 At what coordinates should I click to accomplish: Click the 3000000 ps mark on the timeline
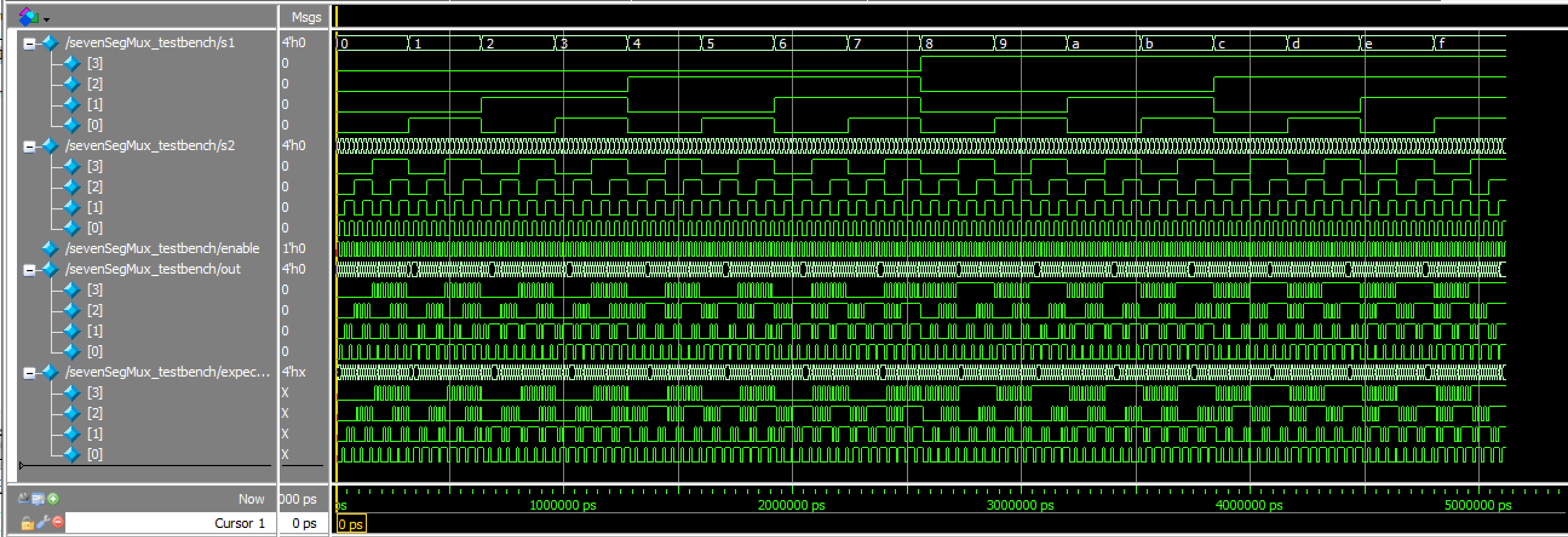click(x=1021, y=505)
